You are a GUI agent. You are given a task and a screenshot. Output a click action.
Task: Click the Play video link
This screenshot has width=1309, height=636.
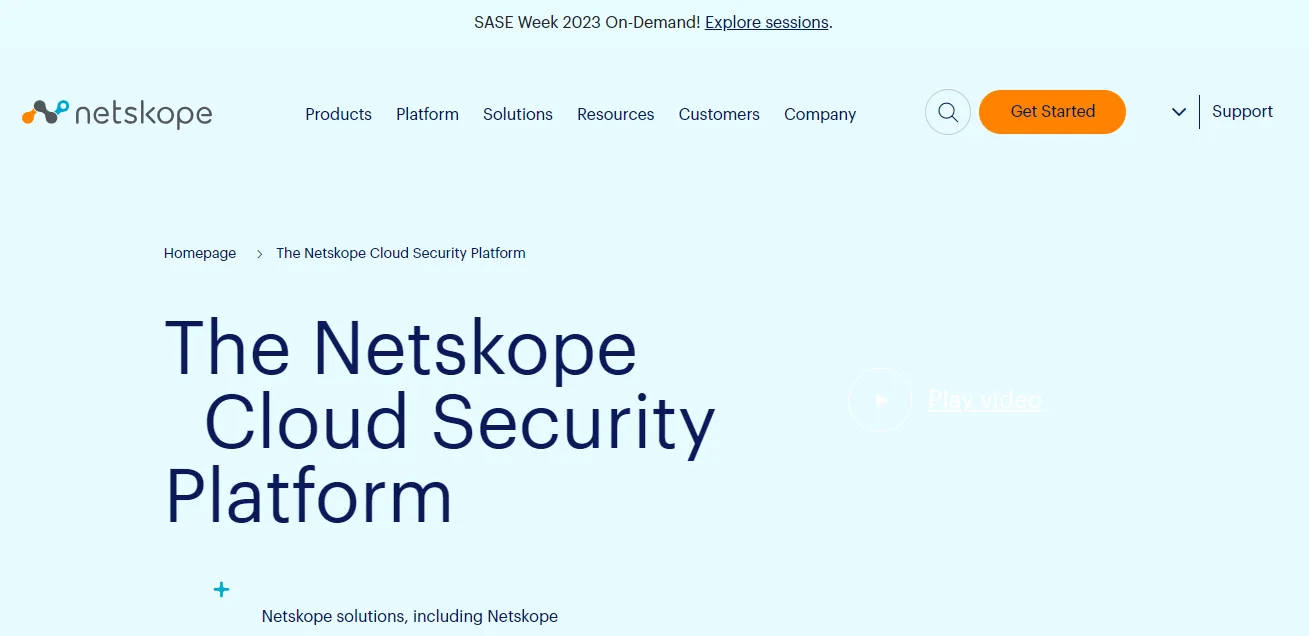pyautogui.click(x=985, y=400)
